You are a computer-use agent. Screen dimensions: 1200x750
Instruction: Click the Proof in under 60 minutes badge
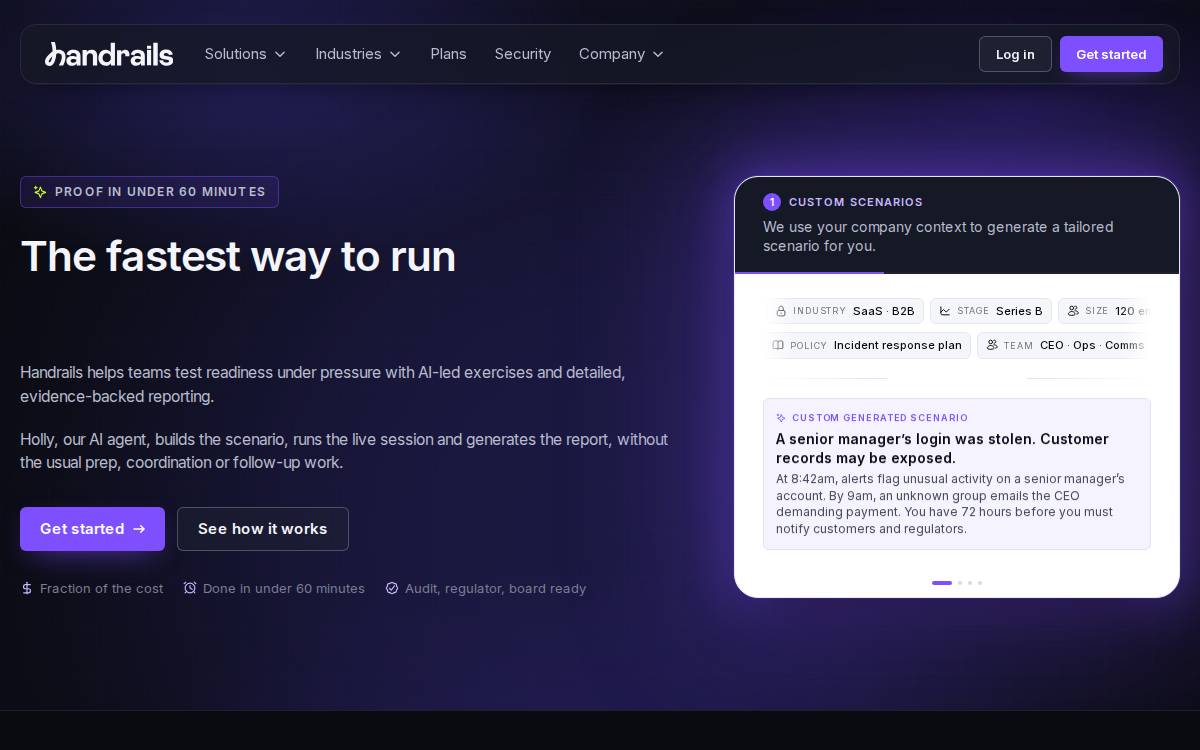tap(149, 192)
